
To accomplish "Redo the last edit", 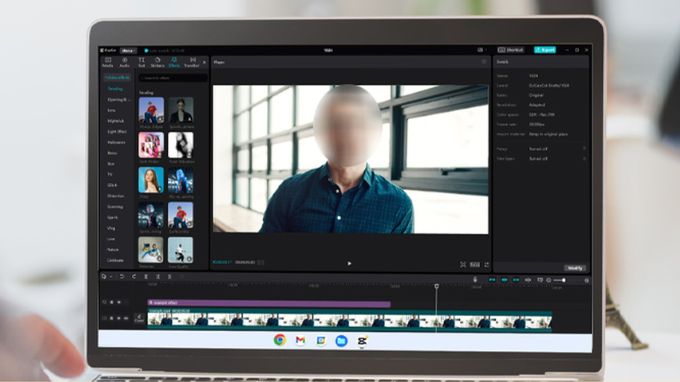I will tap(134, 277).
